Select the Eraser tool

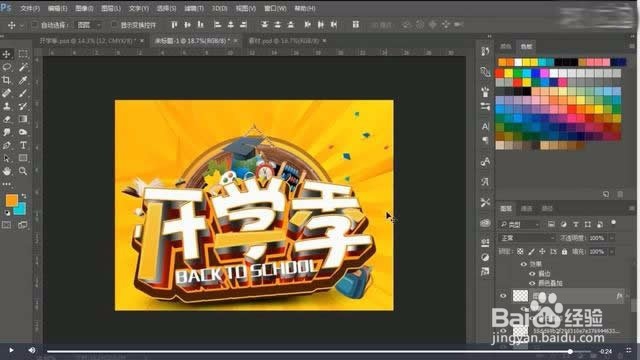coord(7,119)
